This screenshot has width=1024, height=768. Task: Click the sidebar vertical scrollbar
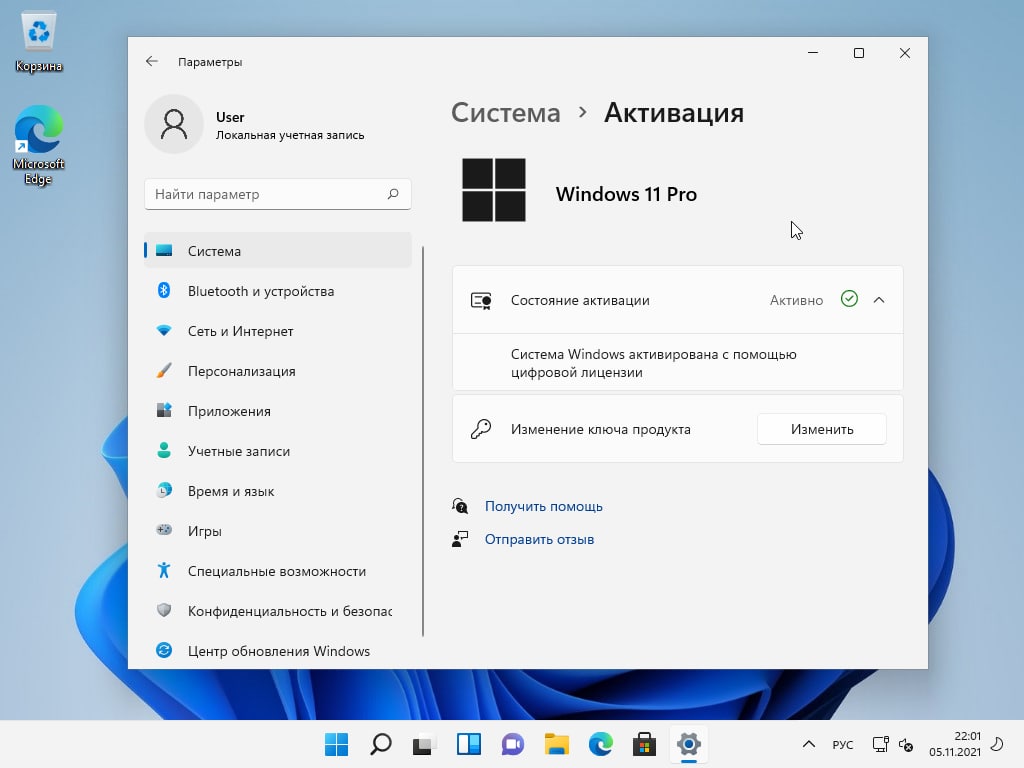[423, 441]
